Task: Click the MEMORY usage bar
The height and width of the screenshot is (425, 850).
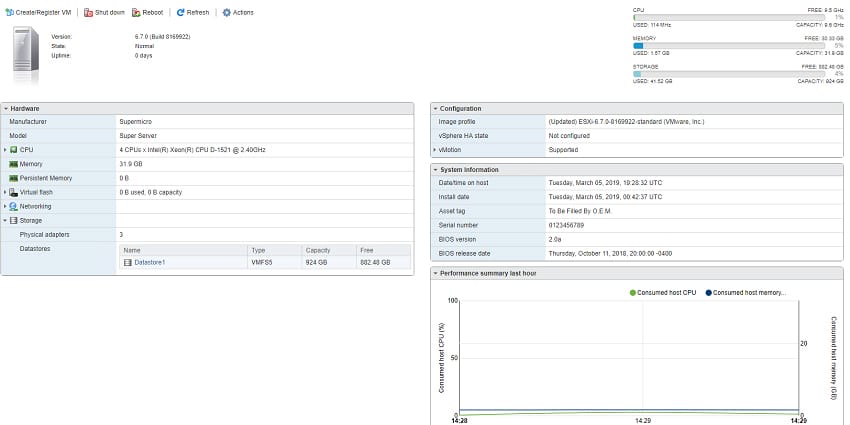Action: pos(729,46)
